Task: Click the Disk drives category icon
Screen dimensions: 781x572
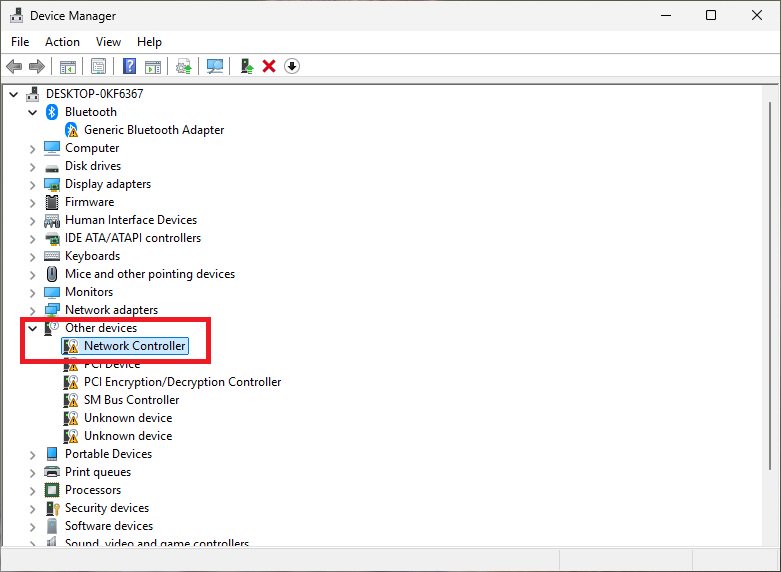Action: pyautogui.click(x=52, y=167)
